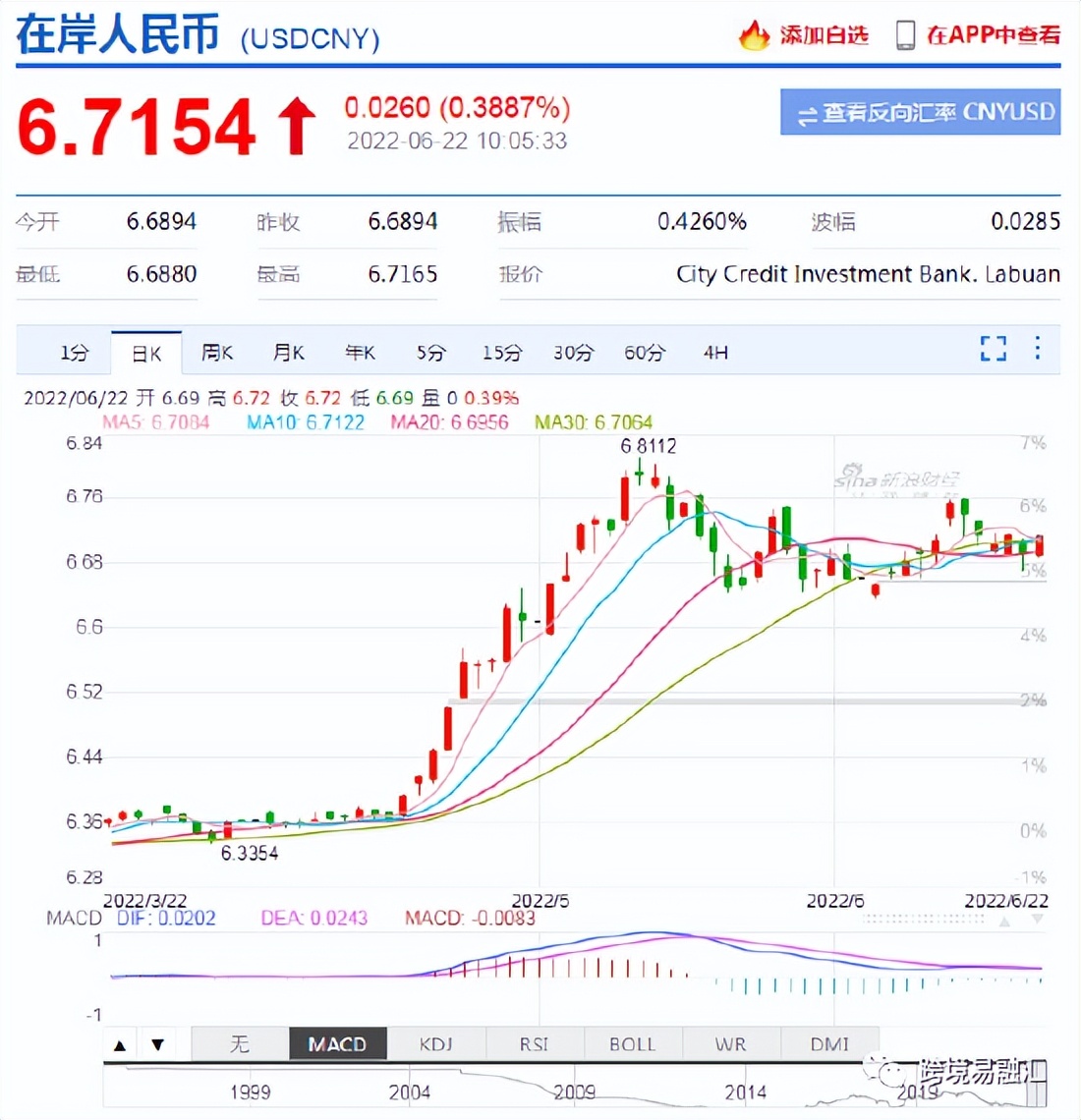Select 无 to hide indicators
The image size is (1081, 1120).
[240, 1043]
